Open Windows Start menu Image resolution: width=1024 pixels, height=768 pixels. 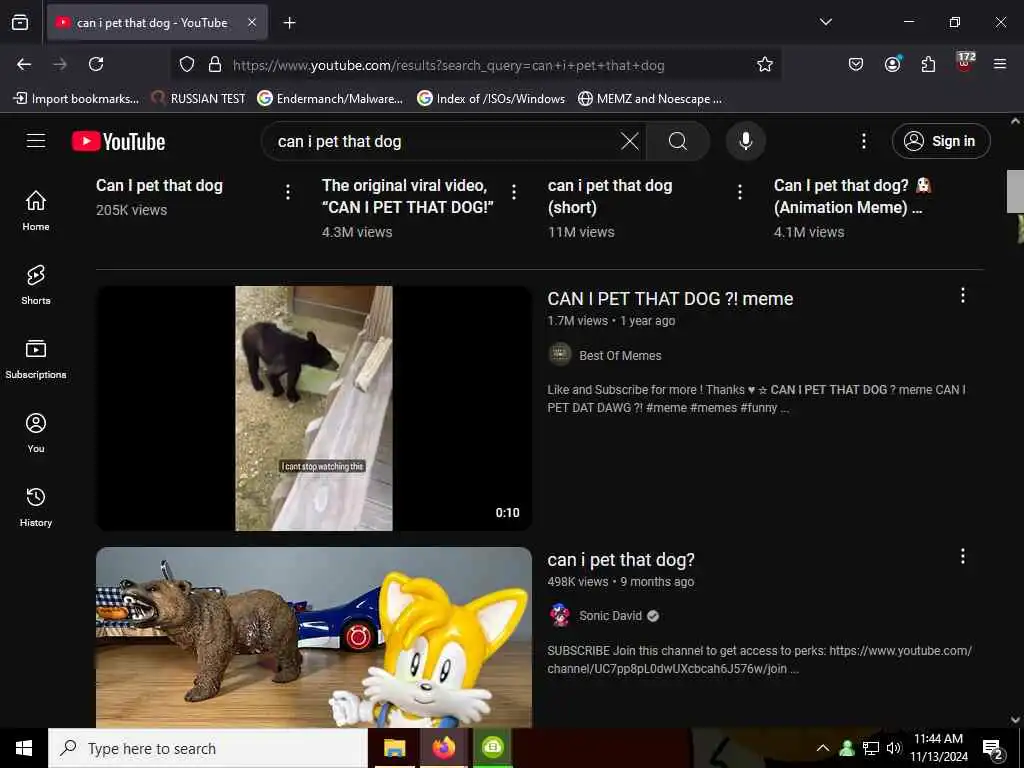click(x=24, y=748)
